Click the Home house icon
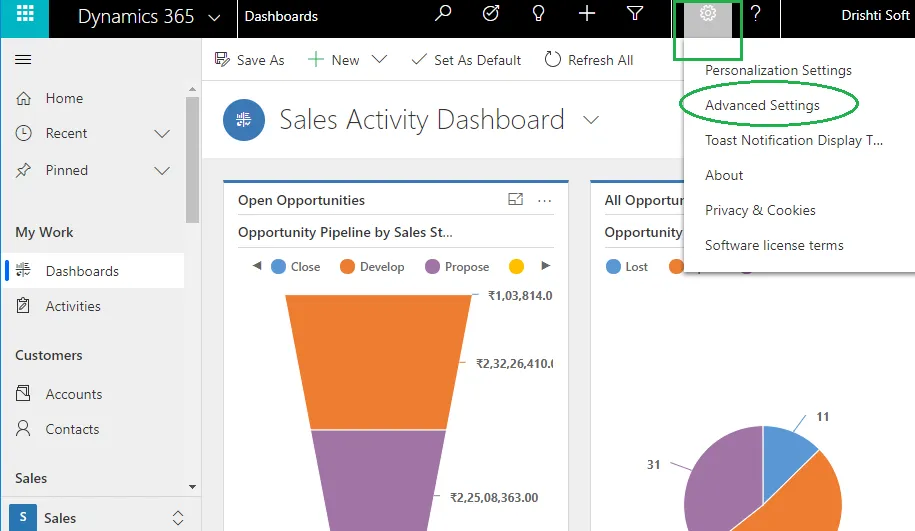Image resolution: width=915 pixels, height=531 pixels. [x=23, y=98]
